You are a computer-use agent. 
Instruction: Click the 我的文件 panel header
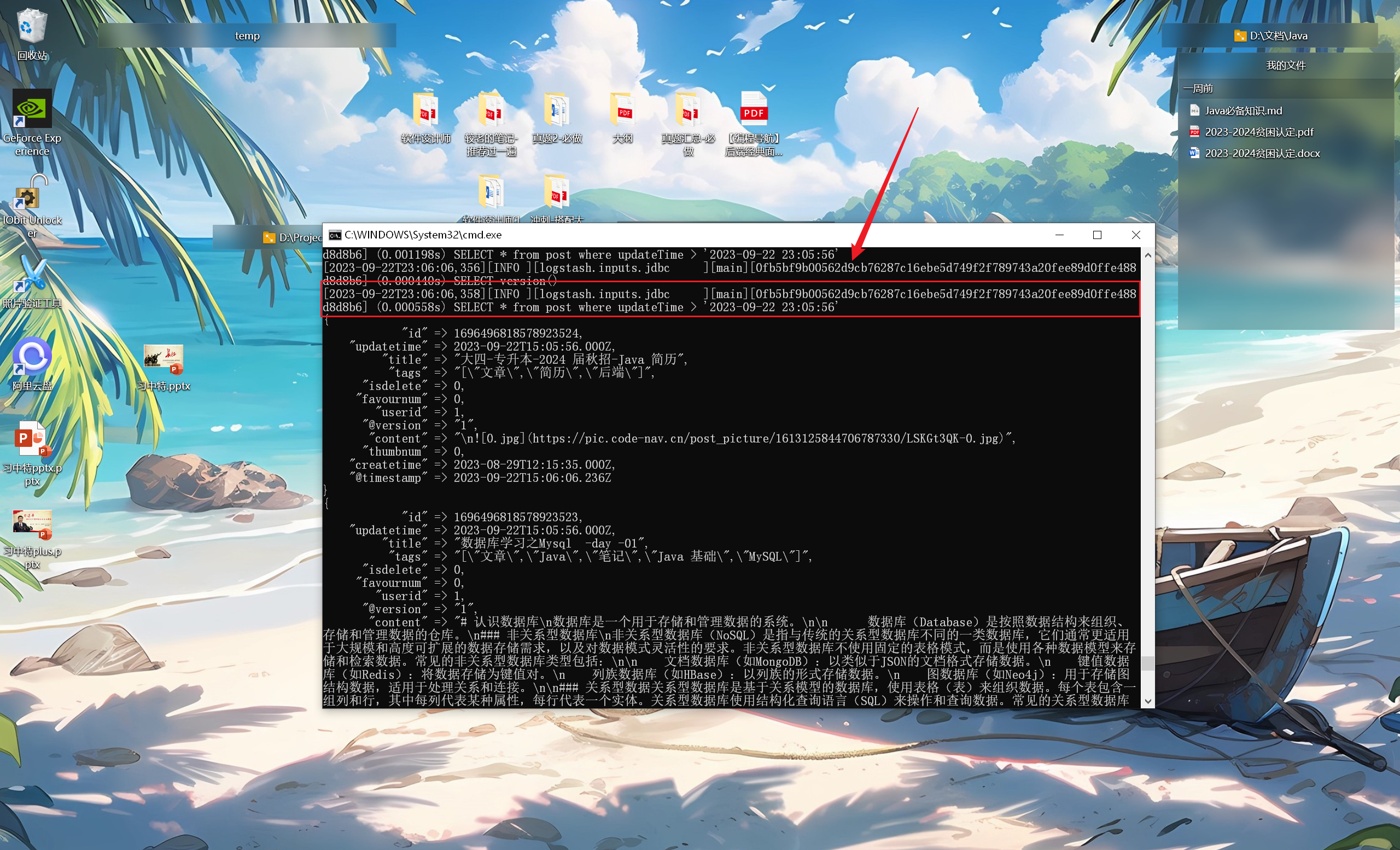(x=1286, y=65)
